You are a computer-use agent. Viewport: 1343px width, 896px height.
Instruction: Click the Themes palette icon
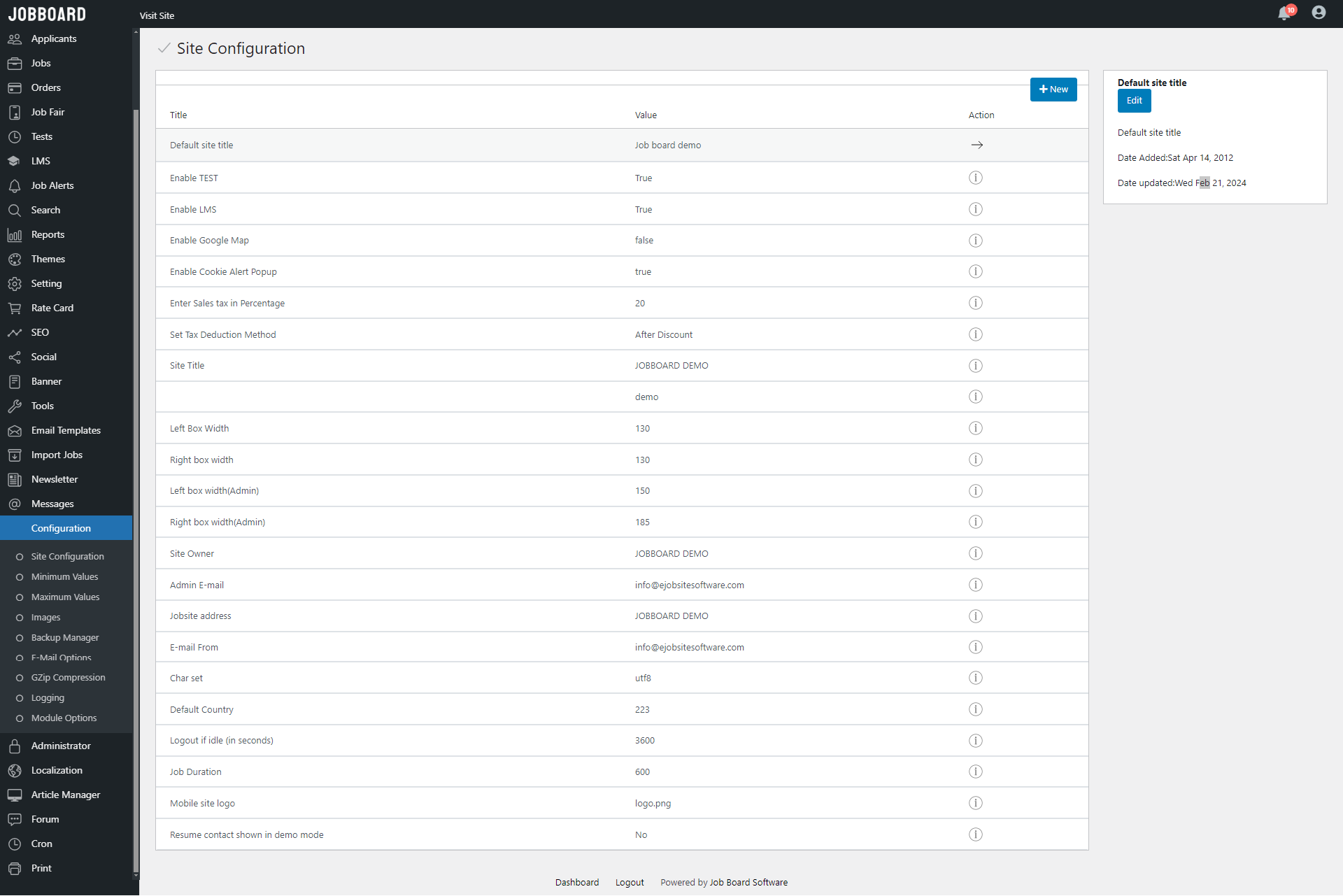tap(15, 259)
